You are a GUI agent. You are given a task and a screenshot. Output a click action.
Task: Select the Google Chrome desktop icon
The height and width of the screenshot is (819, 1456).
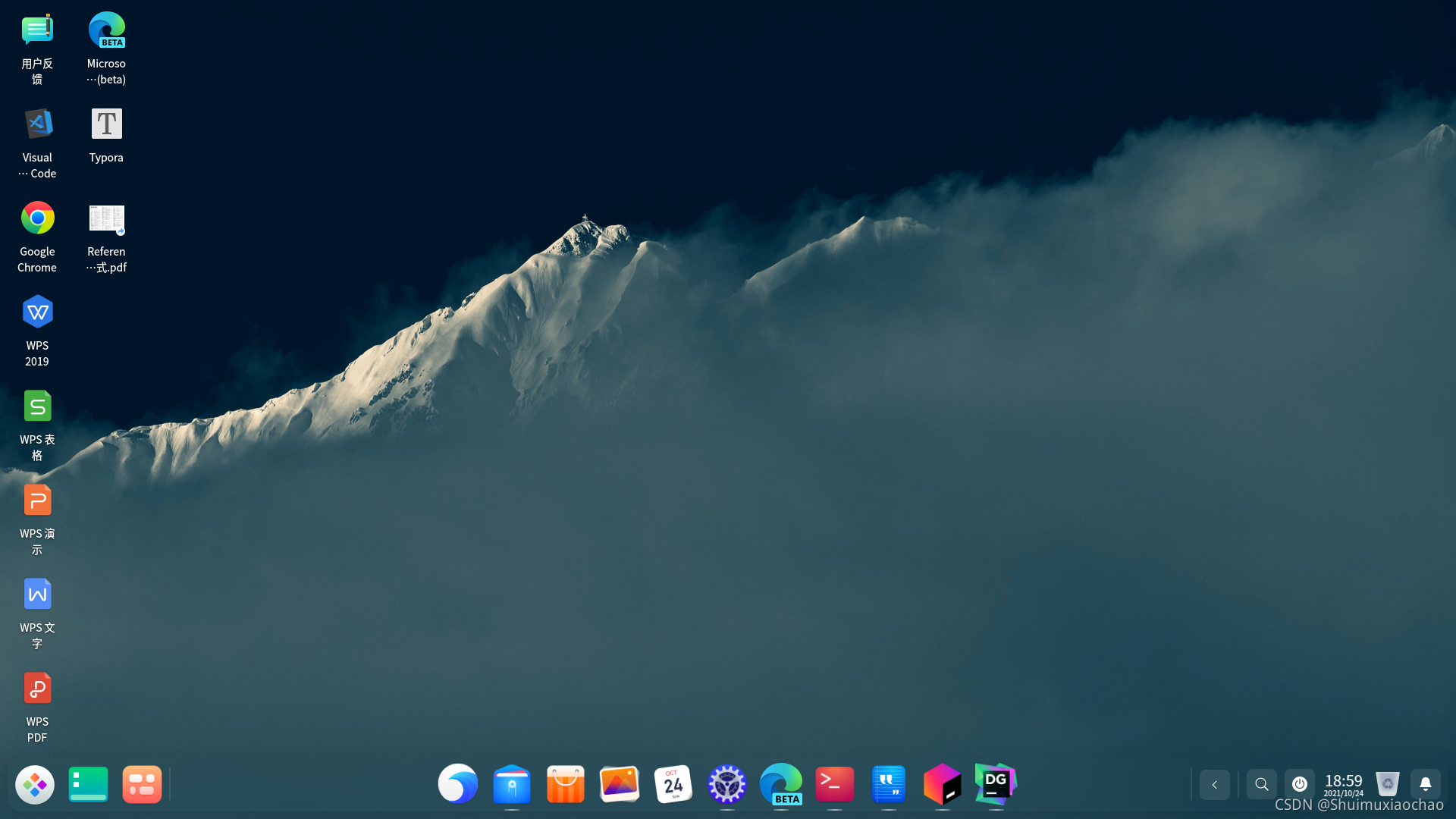pos(37,237)
